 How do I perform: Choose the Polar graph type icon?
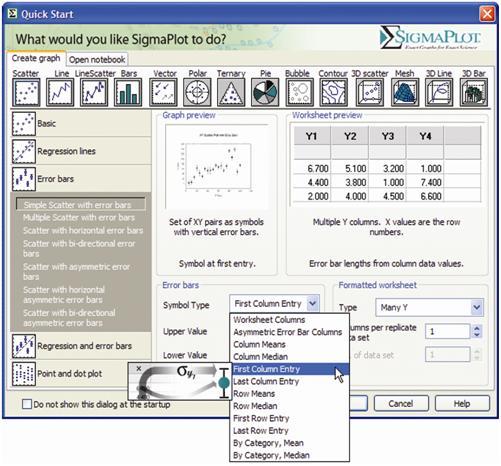click(x=197, y=92)
